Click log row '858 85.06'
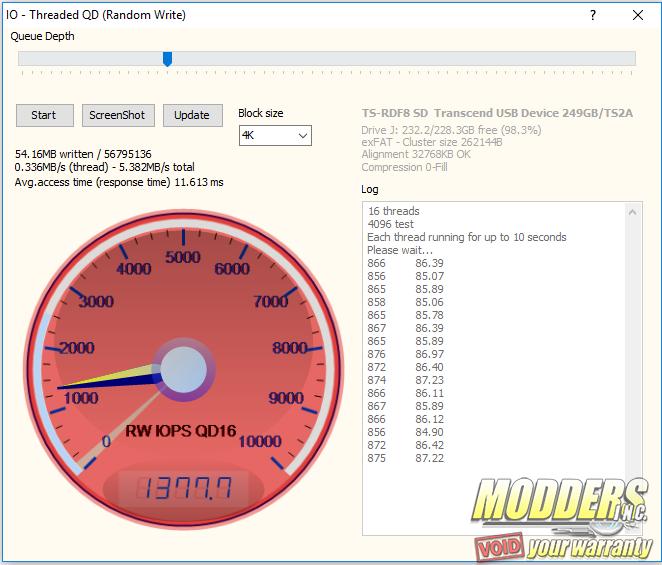 (405, 302)
